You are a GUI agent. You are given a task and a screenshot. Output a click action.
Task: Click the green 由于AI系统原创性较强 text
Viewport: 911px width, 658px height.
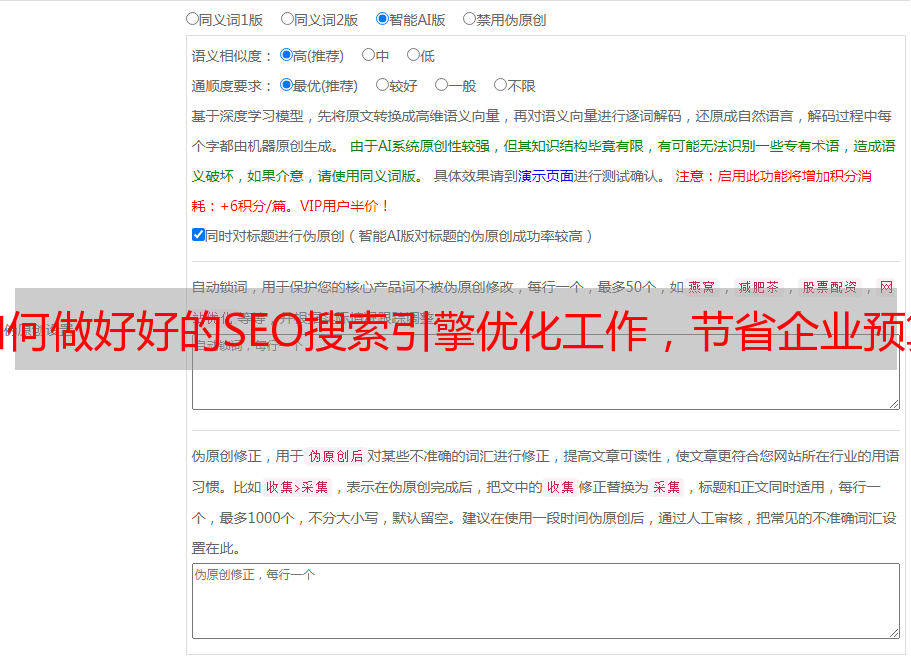(420, 146)
